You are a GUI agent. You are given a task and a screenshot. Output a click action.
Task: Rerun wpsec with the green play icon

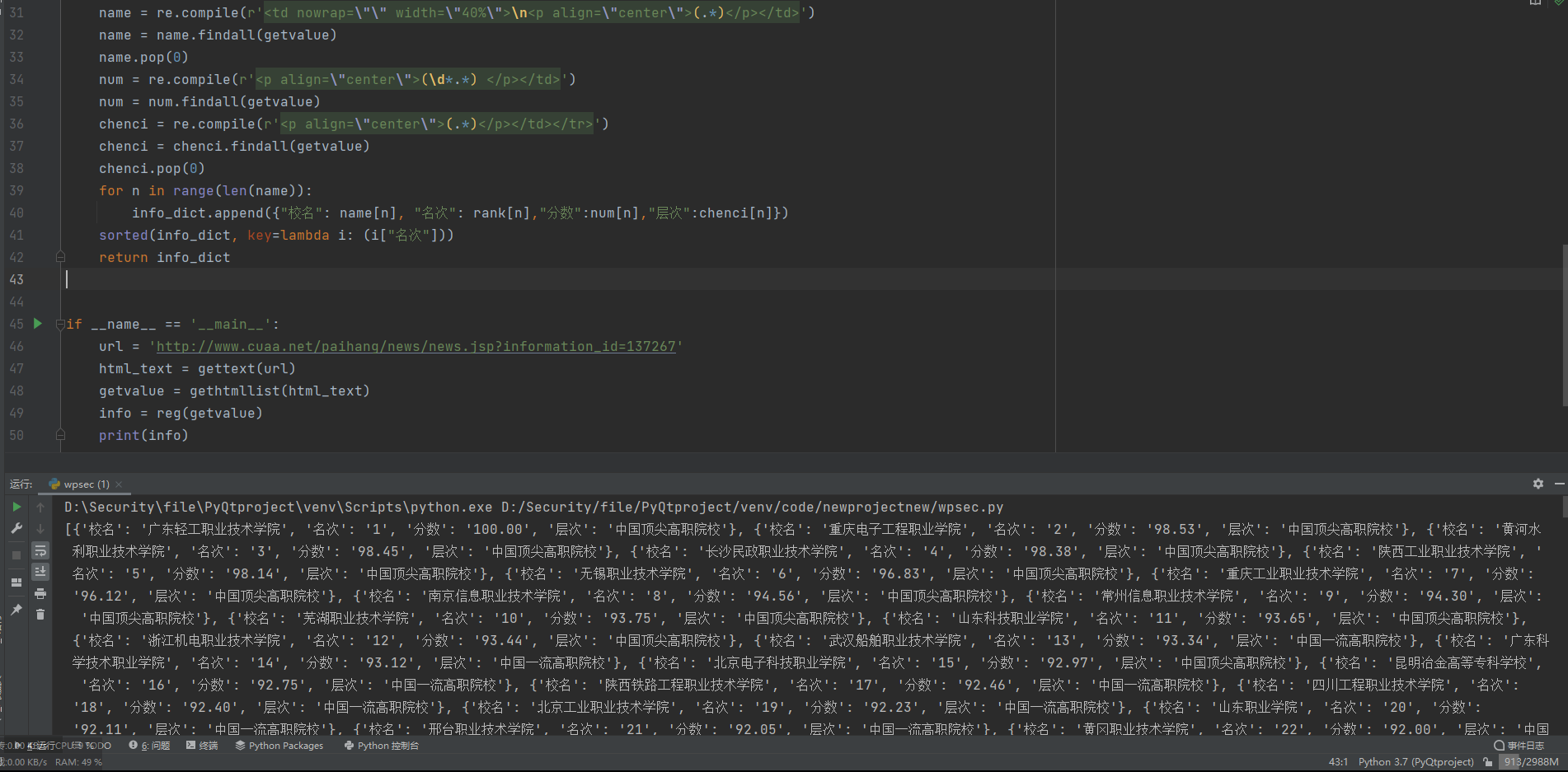point(16,507)
